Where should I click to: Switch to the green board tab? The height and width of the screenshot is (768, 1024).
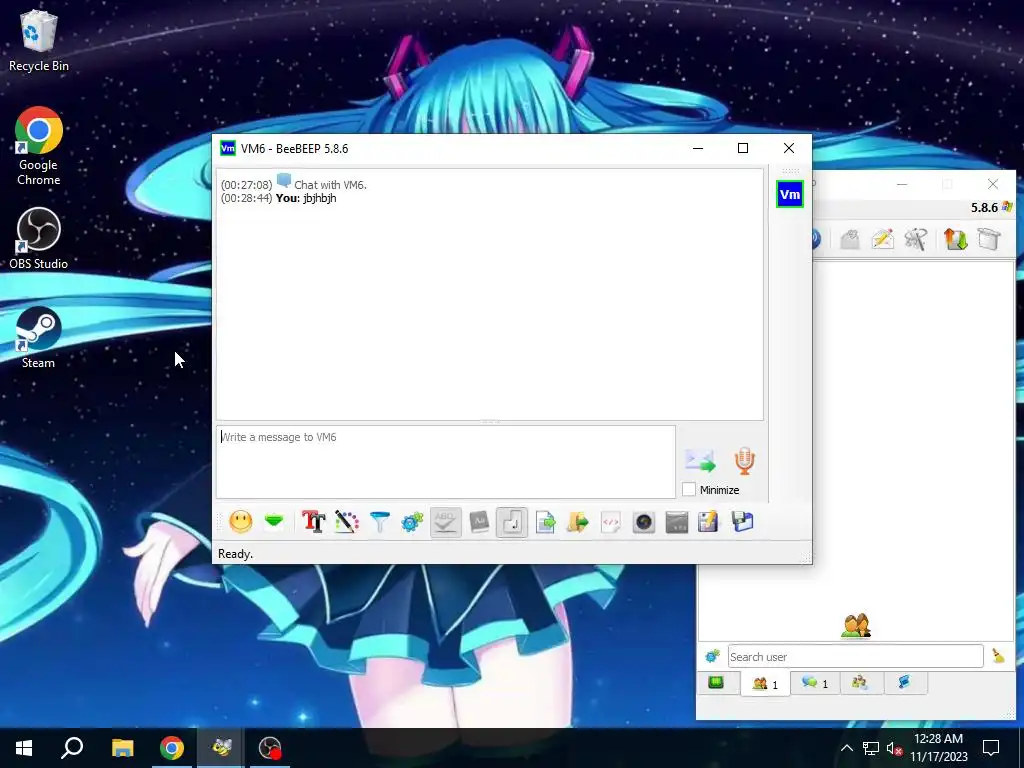[x=716, y=683]
